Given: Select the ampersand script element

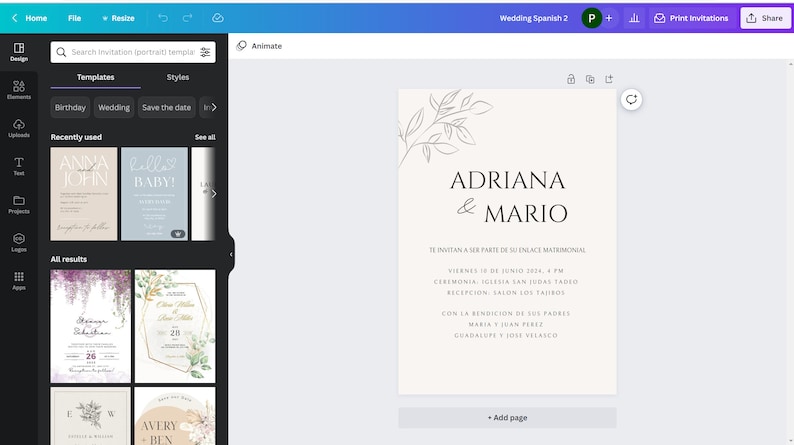Looking at the screenshot, I should pyautogui.click(x=466, y=207).
